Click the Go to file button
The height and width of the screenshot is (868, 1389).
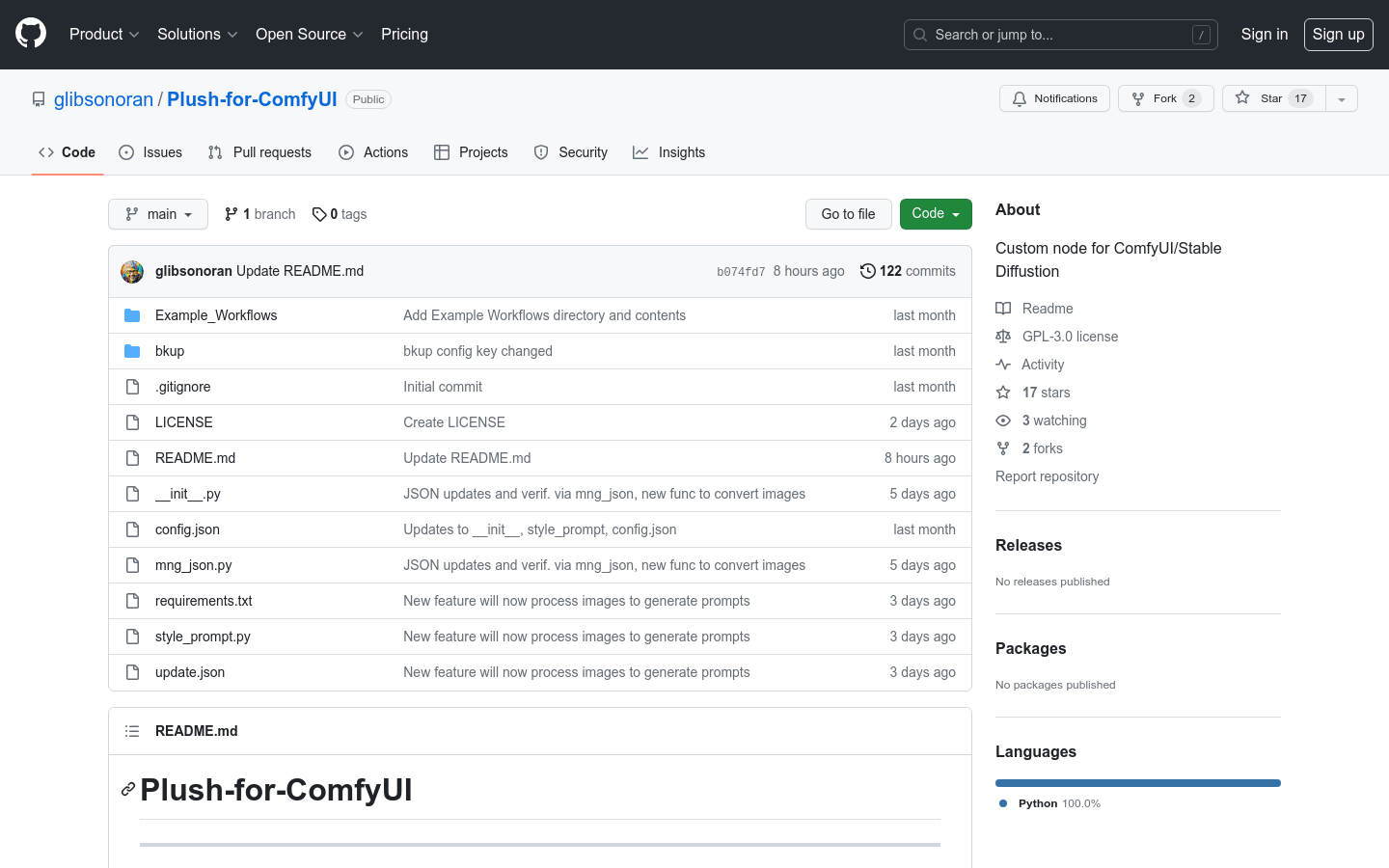[x=849, y=214]
